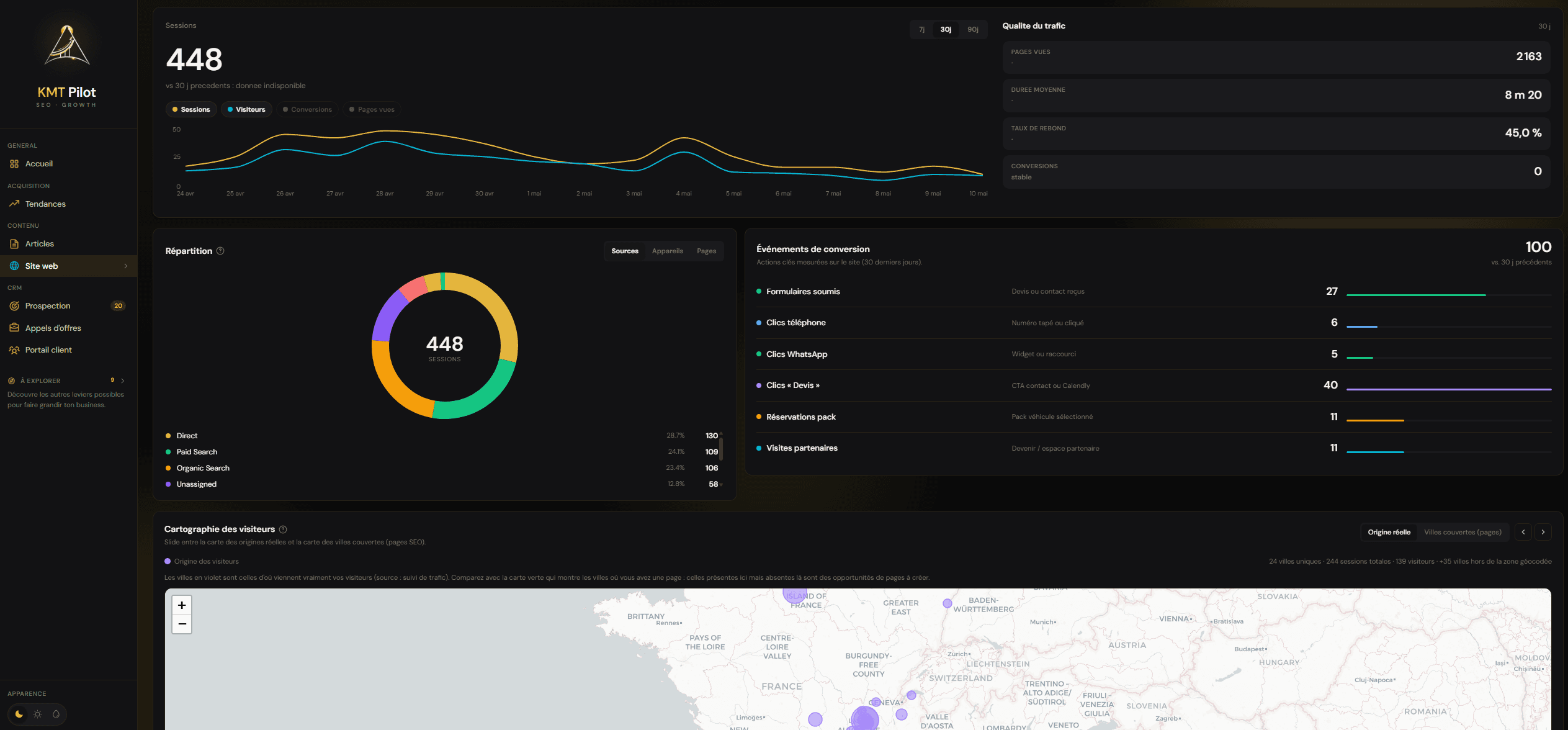
Task: Open Articles in the sidebar
Action: (x=68, y=244)
